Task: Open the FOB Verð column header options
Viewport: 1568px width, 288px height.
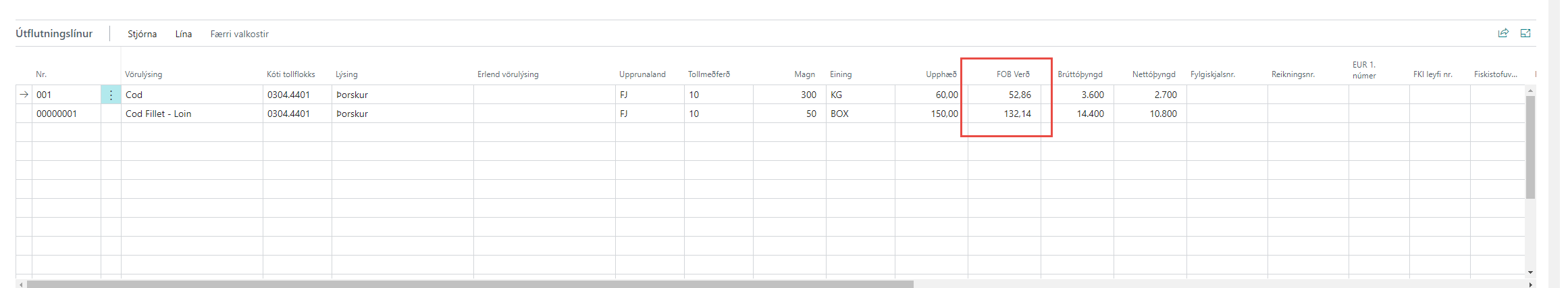Action: tap(1013, 74)
